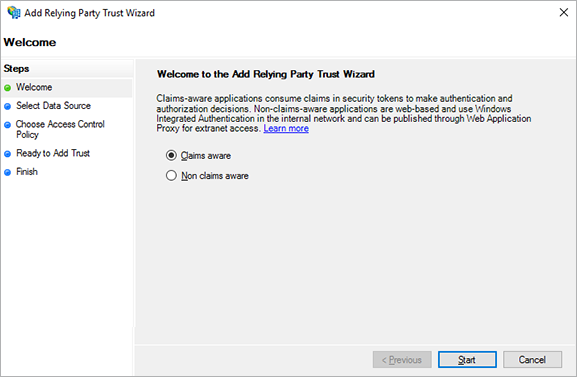Viewport: 577px width, 377px height.
Task: Click the blue bullet beside Choose Access Control
Action: [7, 125]
